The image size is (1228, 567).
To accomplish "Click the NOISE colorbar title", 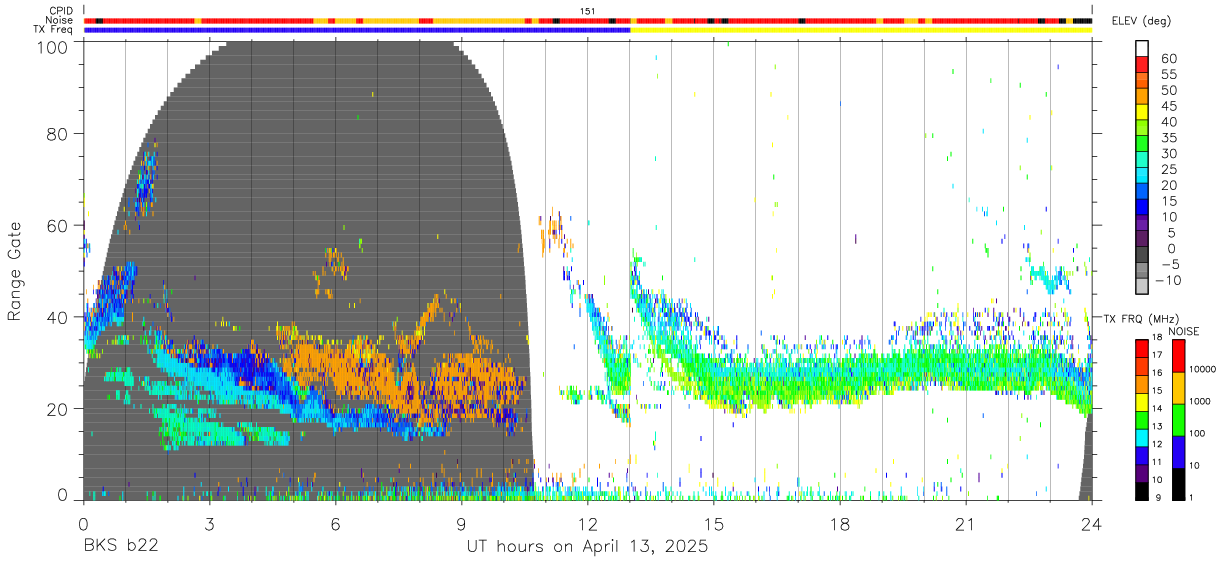I will (1183, 331).
